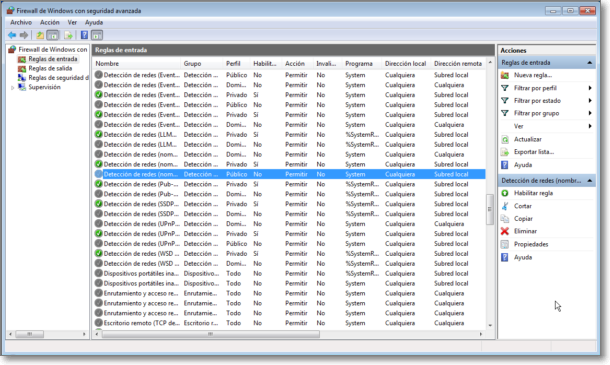Image resolution: width=610 pixels, height=365 pixels.
Task: Select Reglas de entrada in tree
Action: pyautogui.click(x=53, y=59)
